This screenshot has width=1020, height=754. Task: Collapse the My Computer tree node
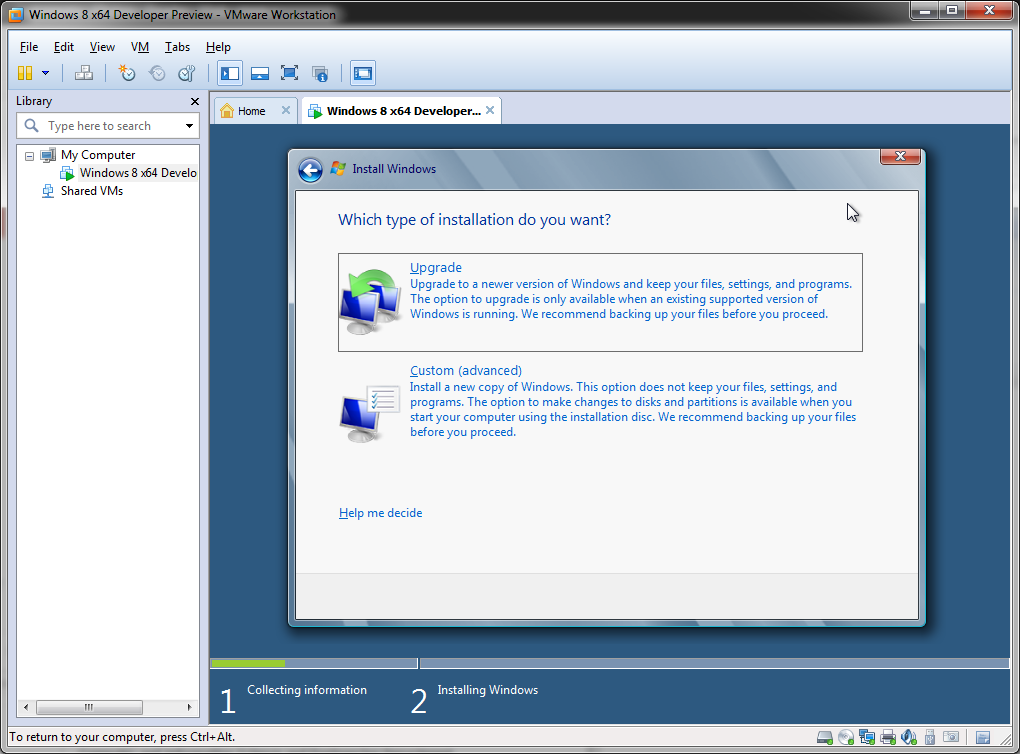pos(29,155)
